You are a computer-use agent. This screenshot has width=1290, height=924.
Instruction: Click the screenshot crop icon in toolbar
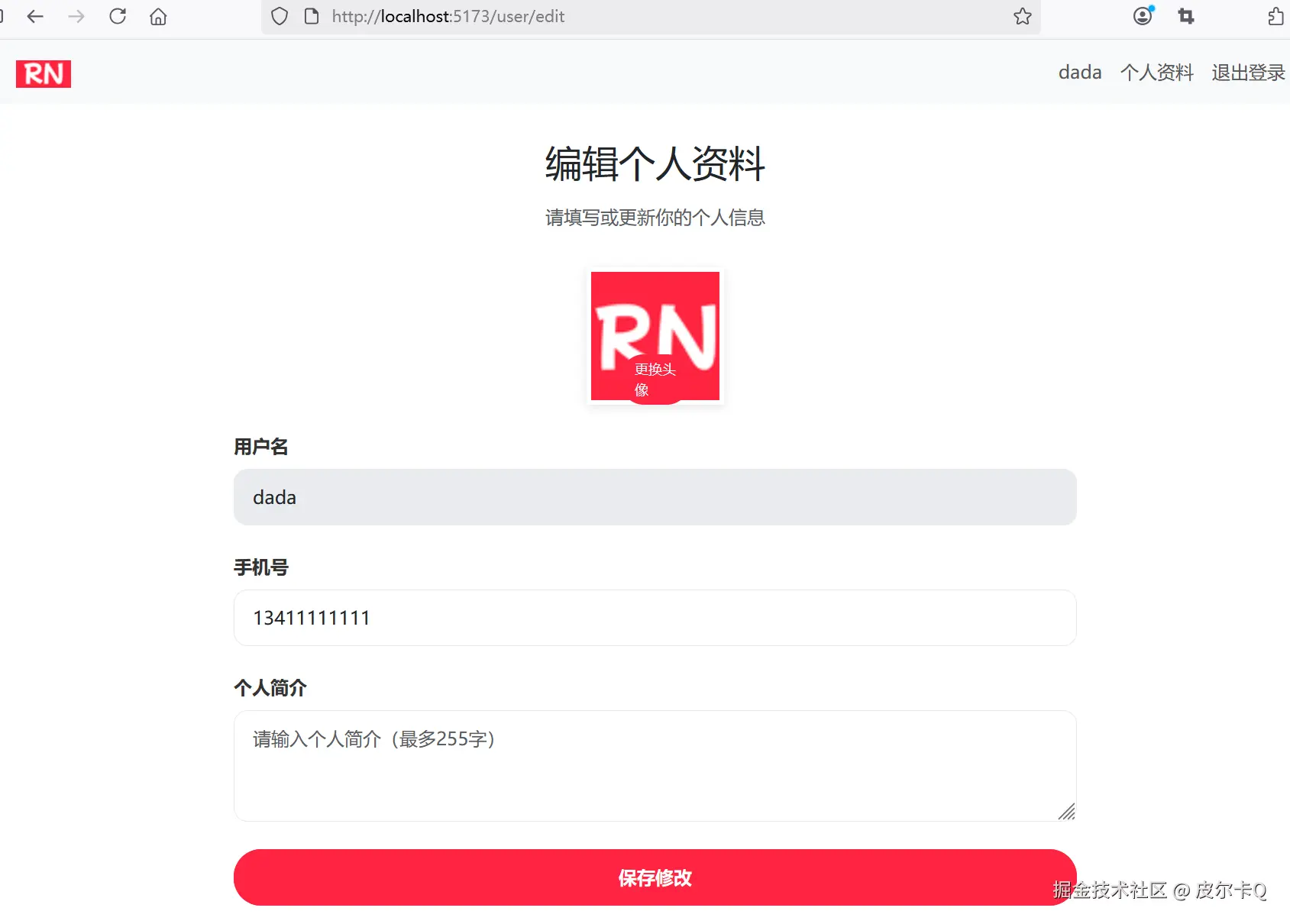[1185, 16]
